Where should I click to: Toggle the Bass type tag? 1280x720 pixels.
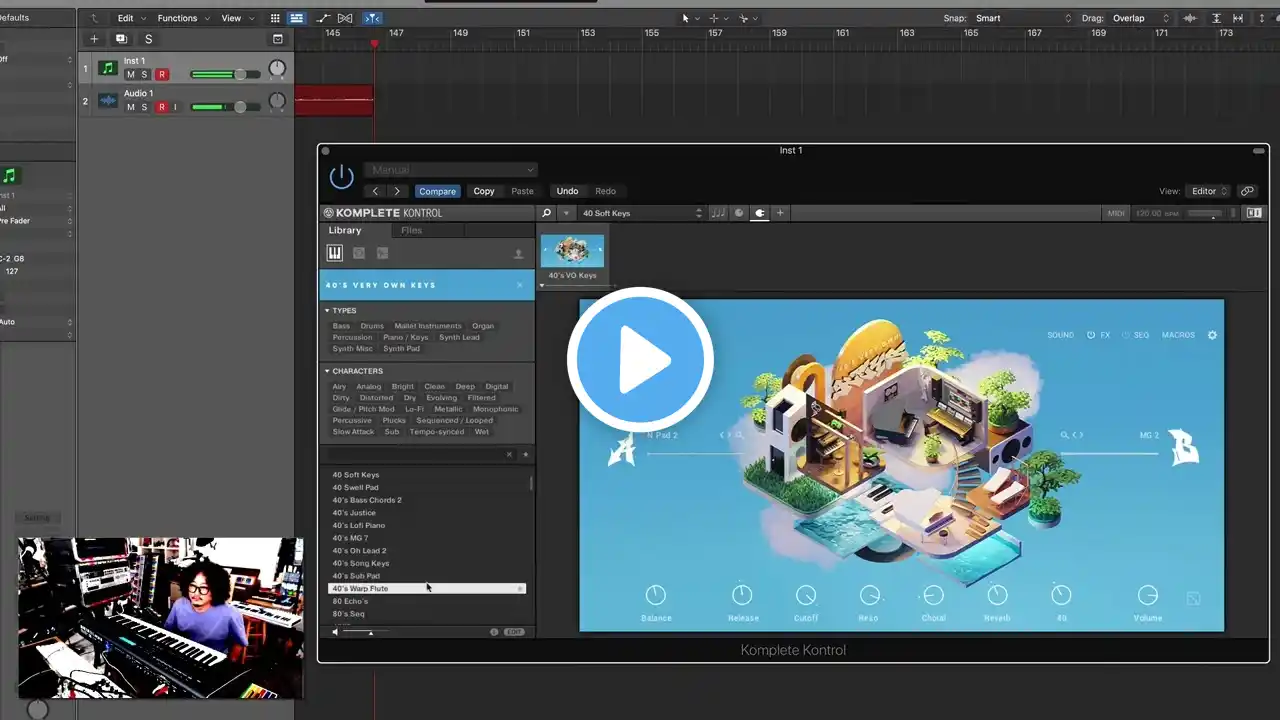pyautogui.click(x=341, y=326)
